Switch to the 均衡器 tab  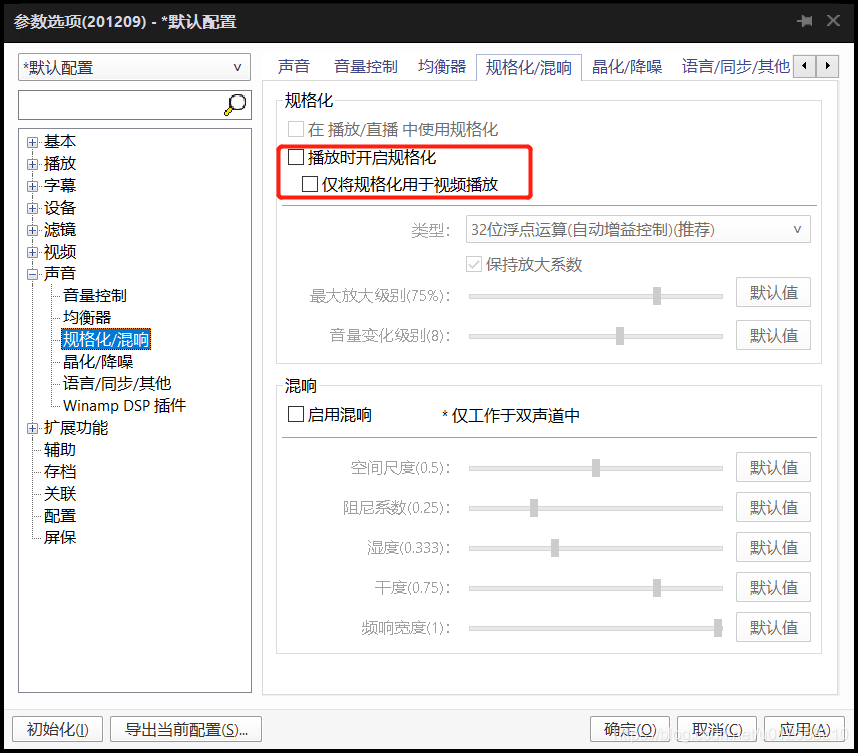(x=442, y=66)
